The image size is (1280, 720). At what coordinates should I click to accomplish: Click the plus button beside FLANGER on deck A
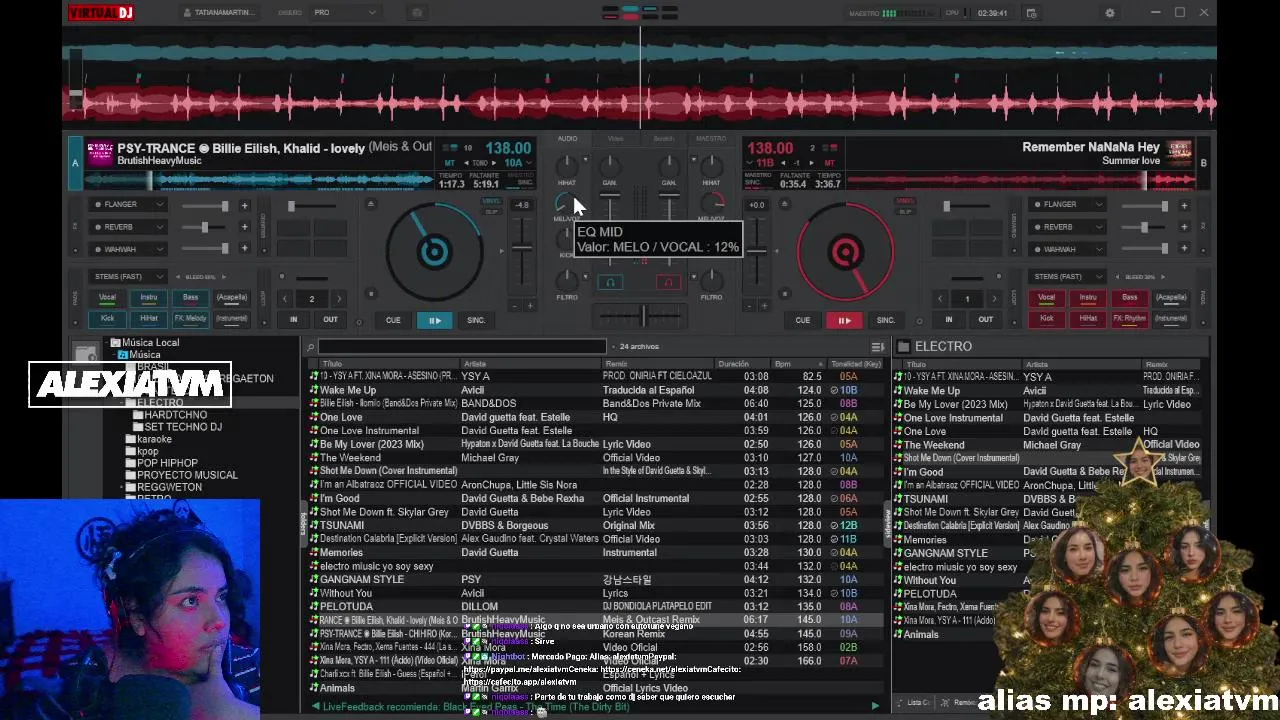coord(244,205)
